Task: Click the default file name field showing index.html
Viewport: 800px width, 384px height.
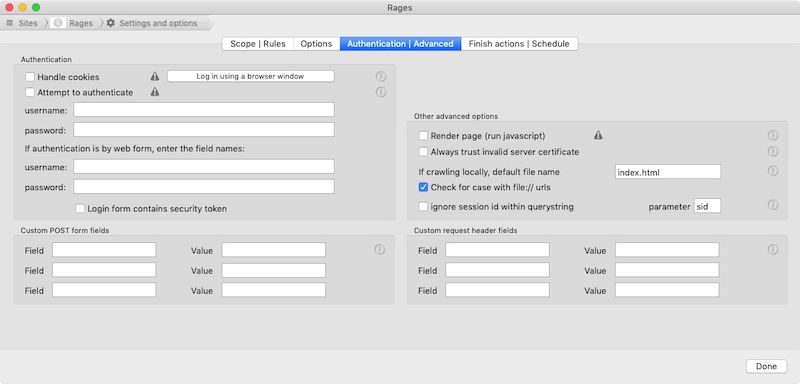Action: point(668,172)
